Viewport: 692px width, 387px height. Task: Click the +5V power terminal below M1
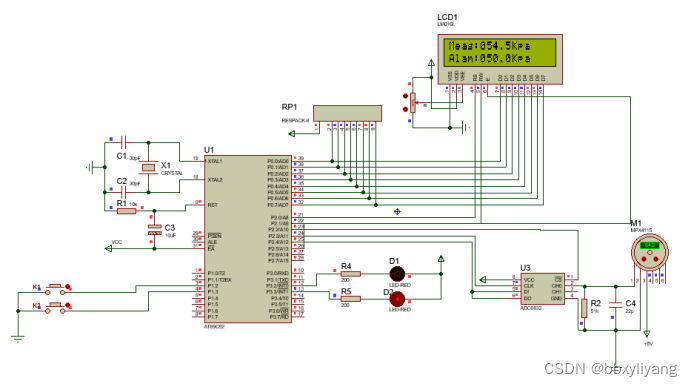click(x=647, y=334)
